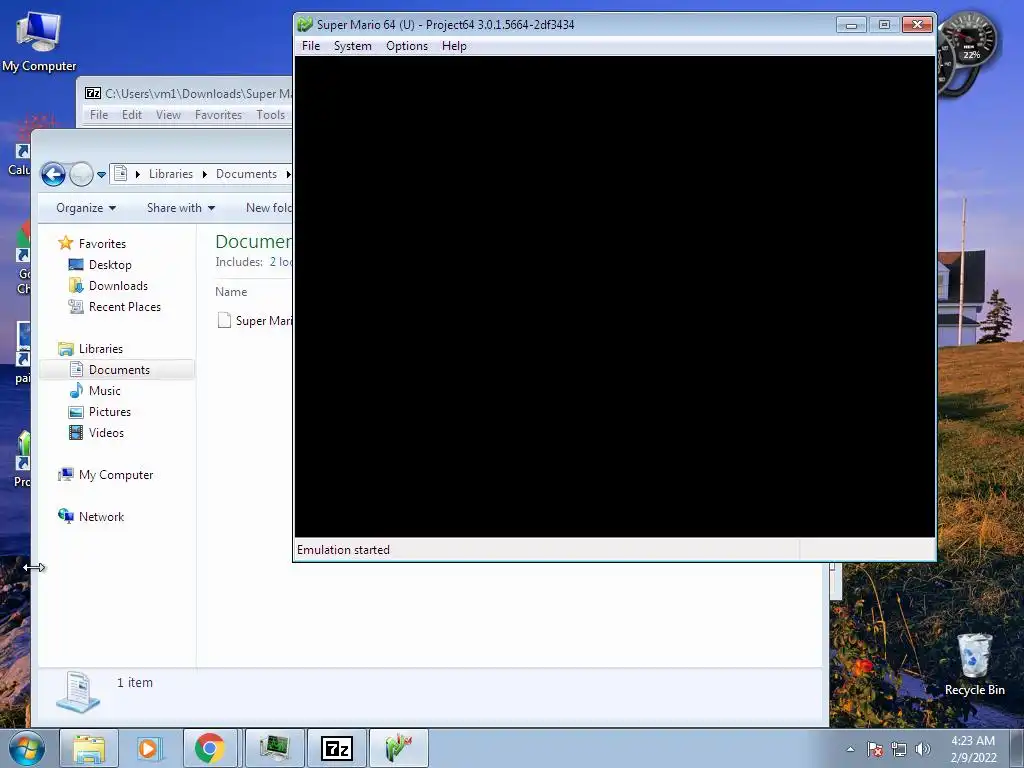Click Documents in the Explorer address bar

[x=246, y=174]
